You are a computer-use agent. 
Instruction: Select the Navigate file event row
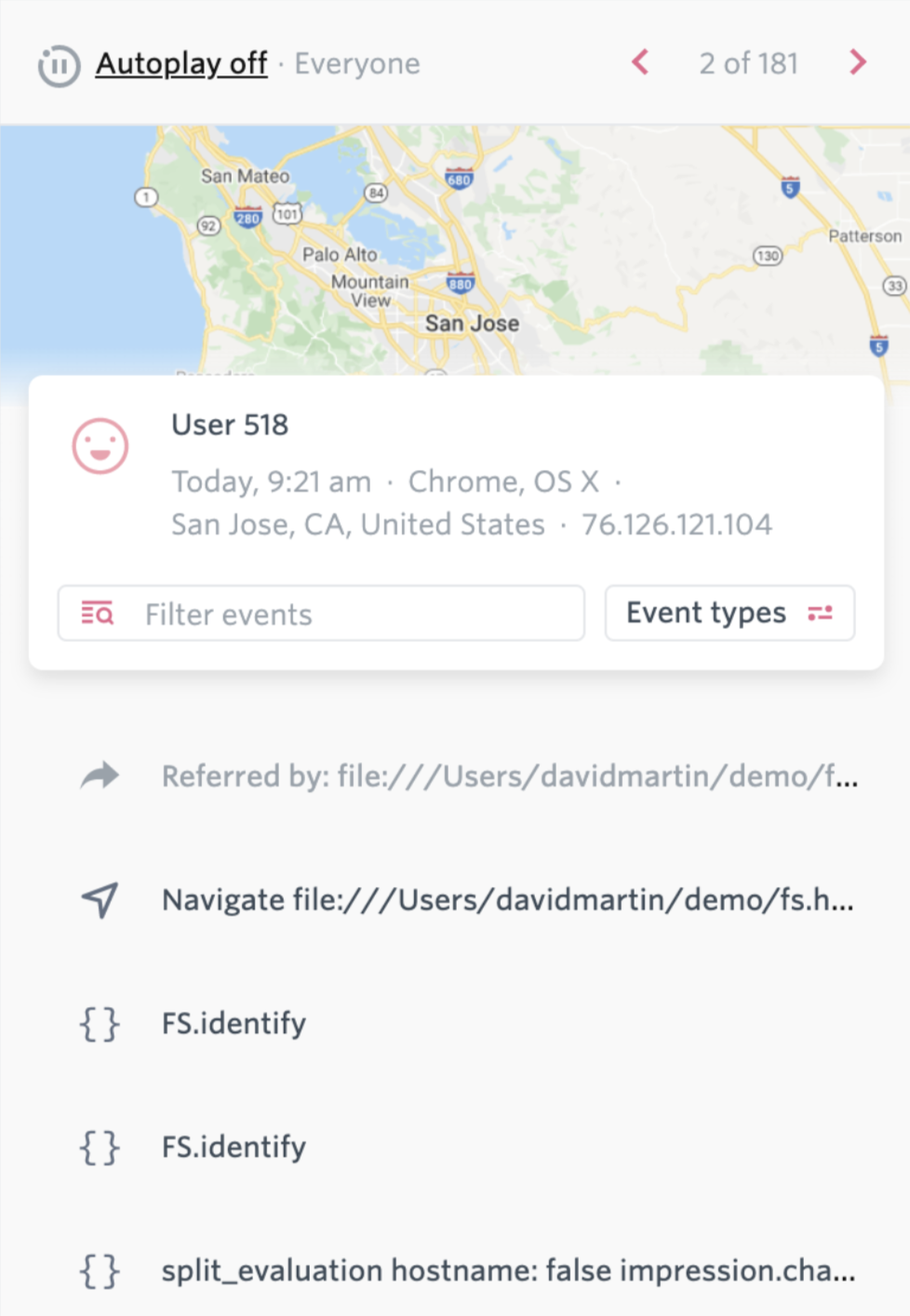507,899
